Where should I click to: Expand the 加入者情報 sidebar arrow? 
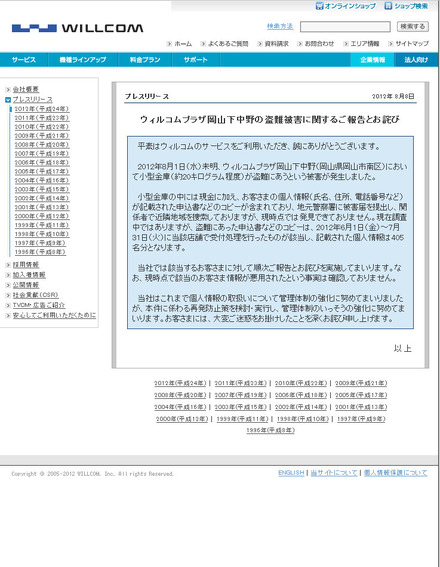pos(8,275)
